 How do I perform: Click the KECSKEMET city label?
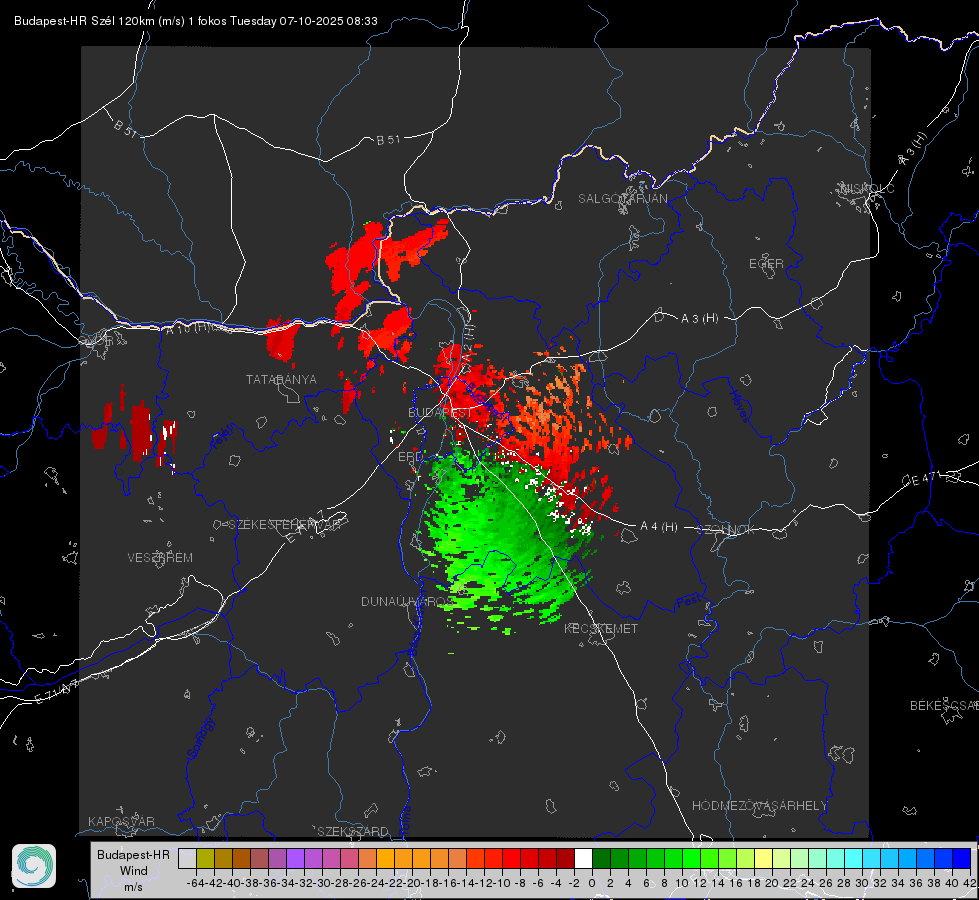click(x=601, y=629)
